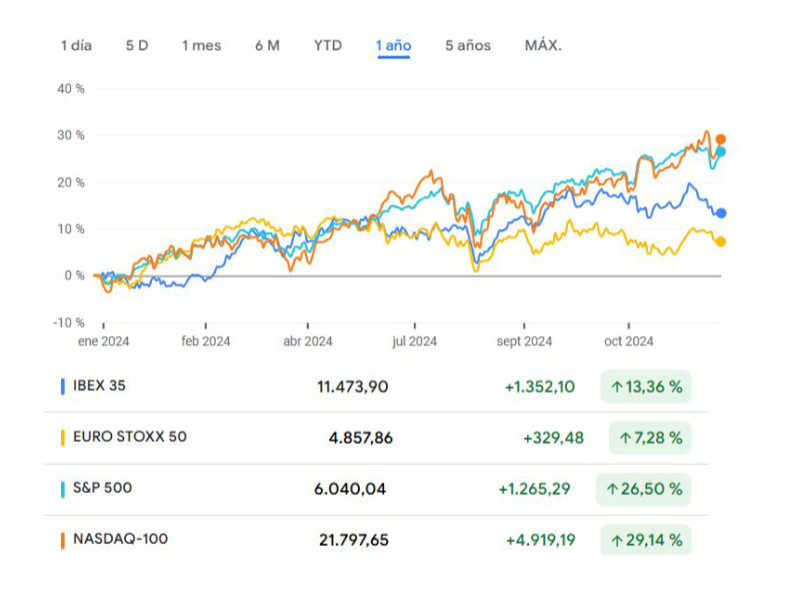Open the EURO STOXX 50 index
The width and height of the screenshot is (803, 595).
pos(129,437)
